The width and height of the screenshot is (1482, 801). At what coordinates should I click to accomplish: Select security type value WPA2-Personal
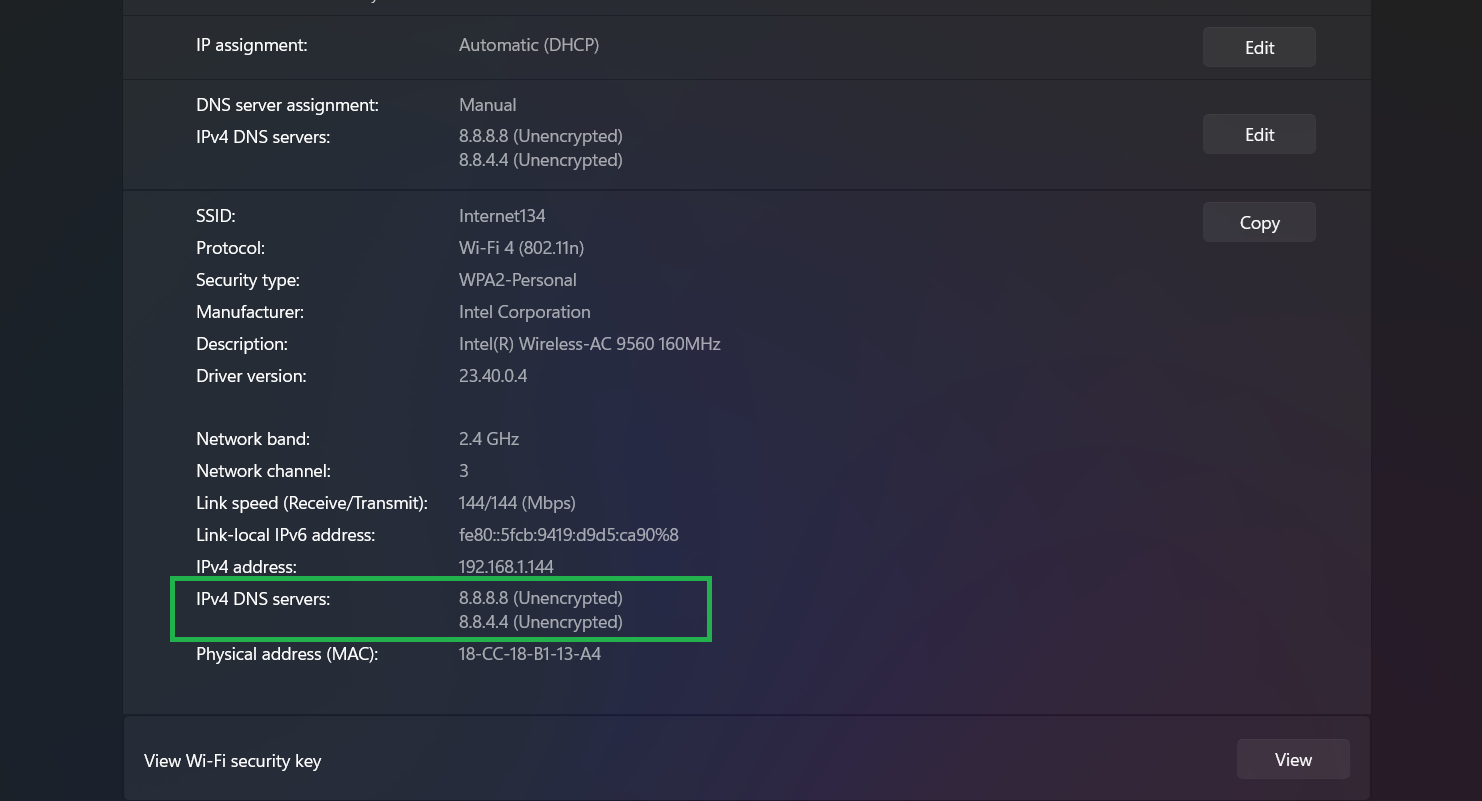click(x=518, y=280)
